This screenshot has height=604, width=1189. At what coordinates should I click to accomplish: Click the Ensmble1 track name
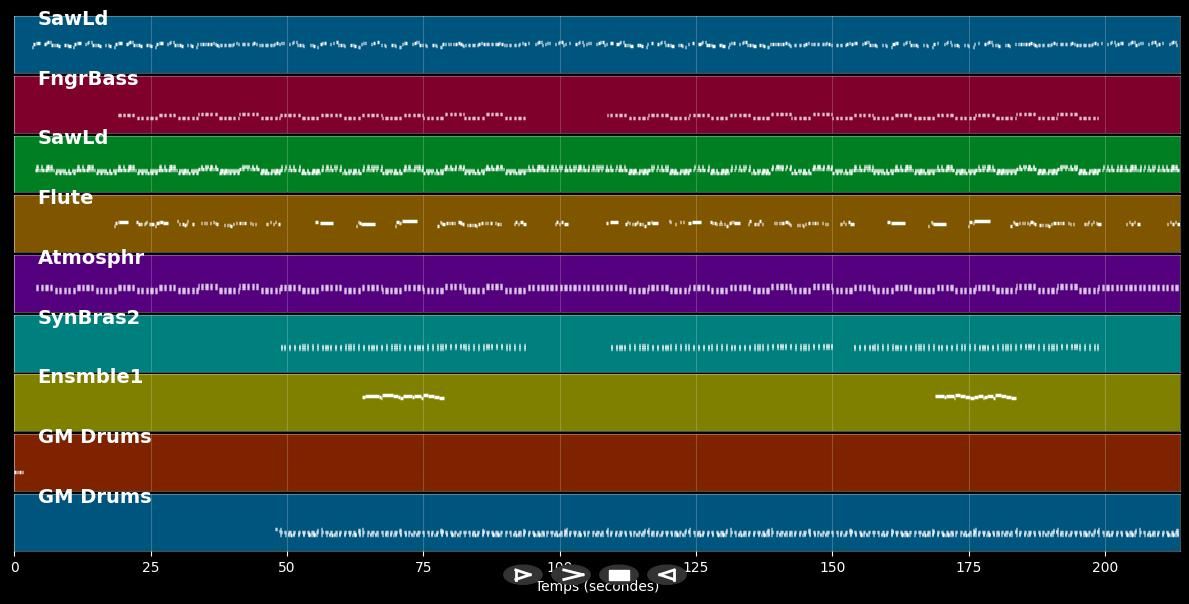90,377
